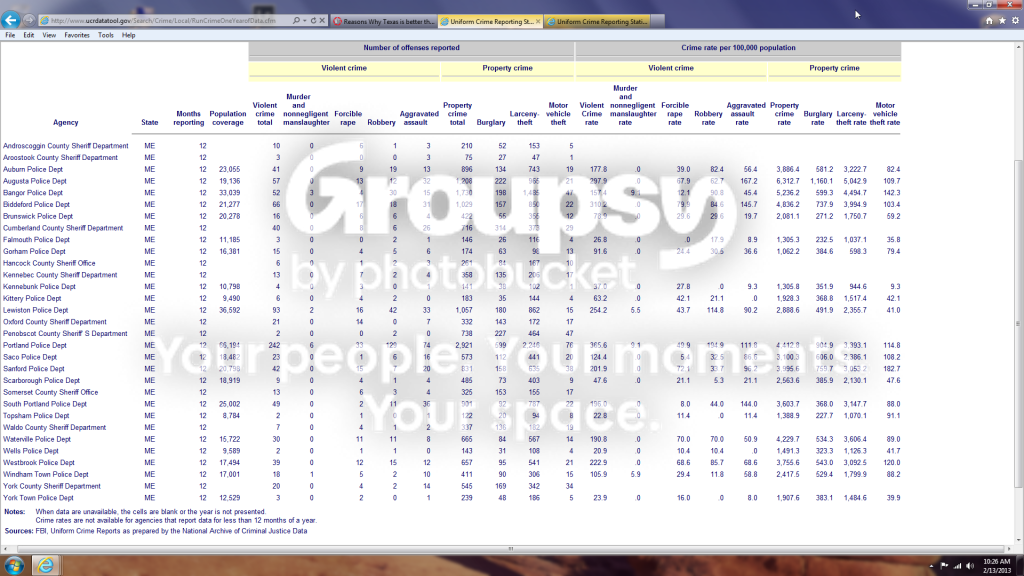1024x576 pixels.
Task: Click Bangor population value 33,039
Action: (x=229, y=193)
